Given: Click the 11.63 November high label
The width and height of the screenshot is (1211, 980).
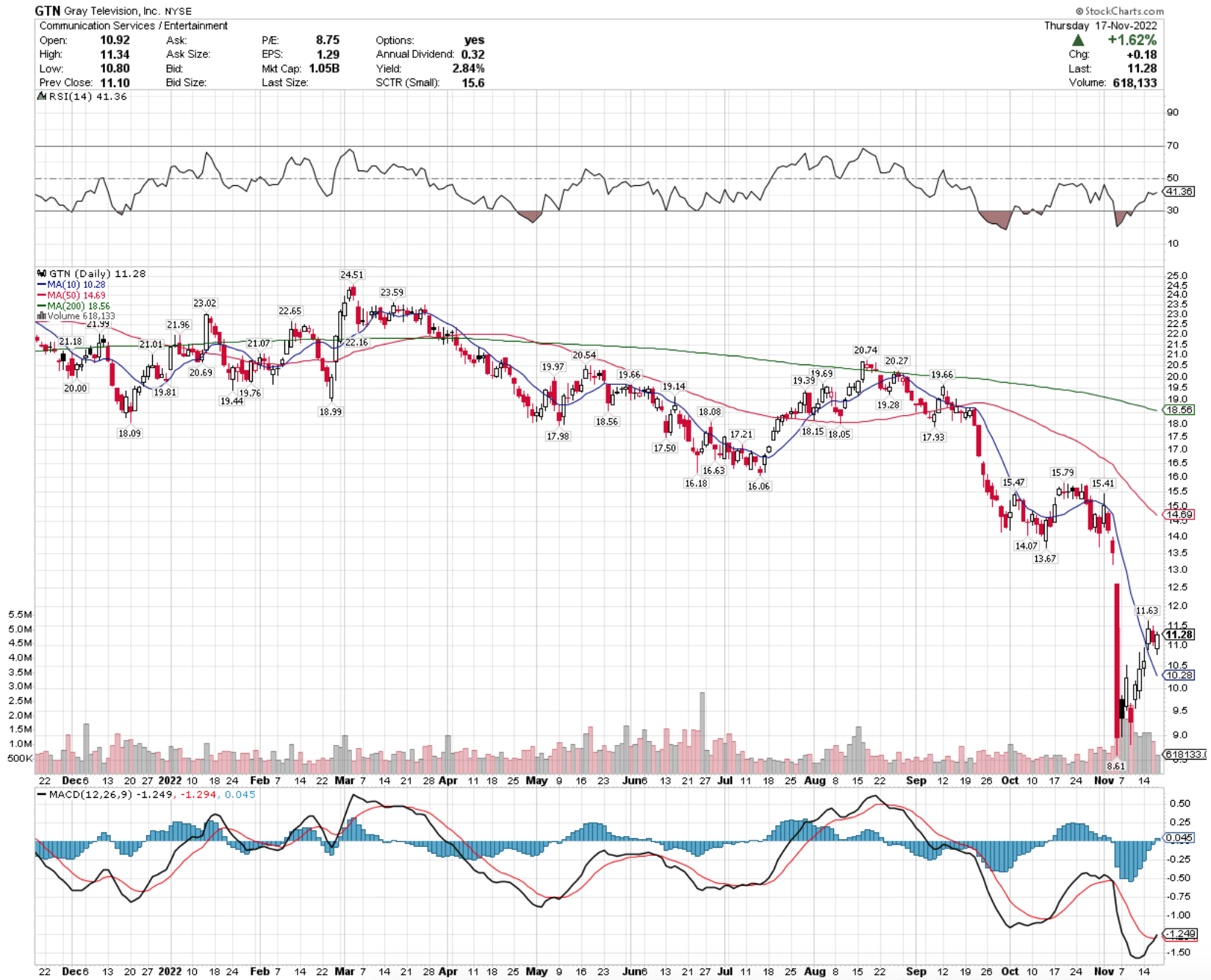Looking at the screenshot, I should (1147, 610).
